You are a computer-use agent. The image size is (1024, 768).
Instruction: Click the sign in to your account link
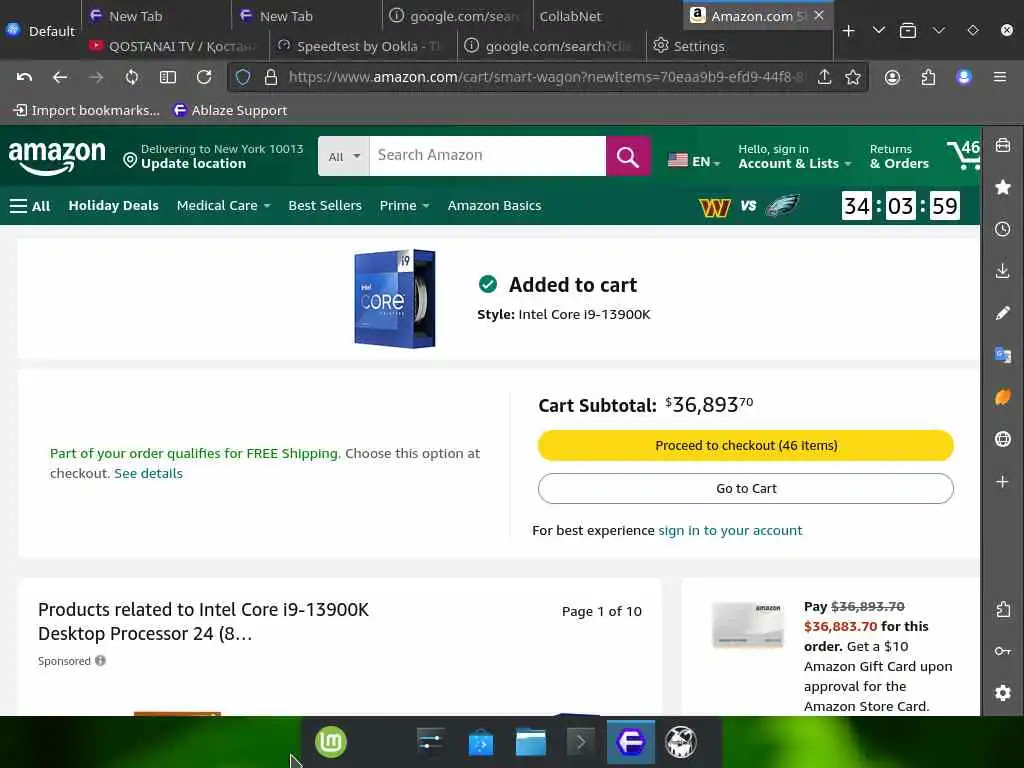coord(730,530)
